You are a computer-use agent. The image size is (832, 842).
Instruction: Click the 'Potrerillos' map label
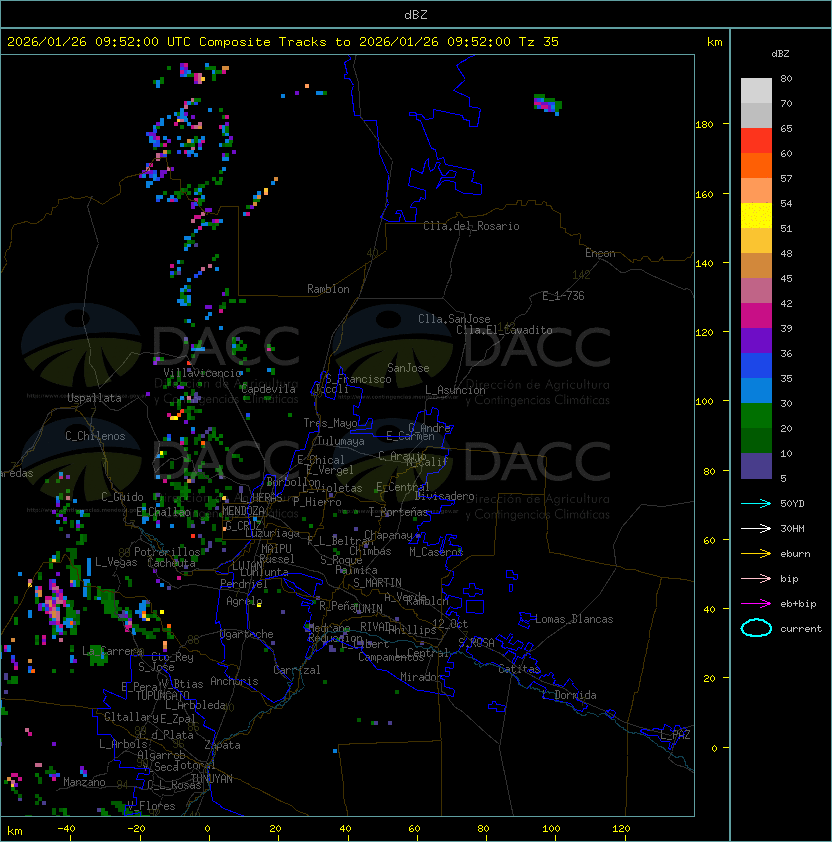[x=167, y=552]
